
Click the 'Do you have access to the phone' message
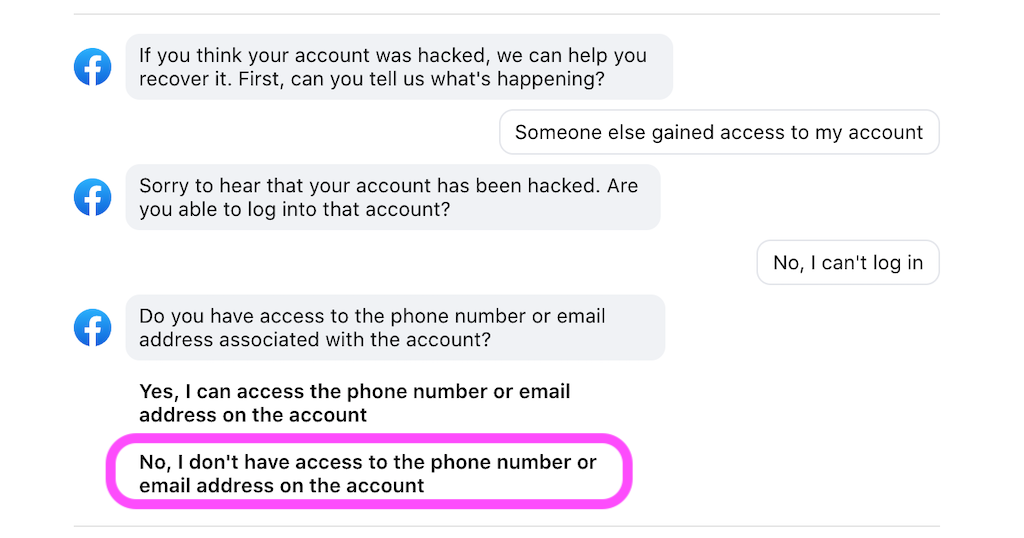coord(395,328)
